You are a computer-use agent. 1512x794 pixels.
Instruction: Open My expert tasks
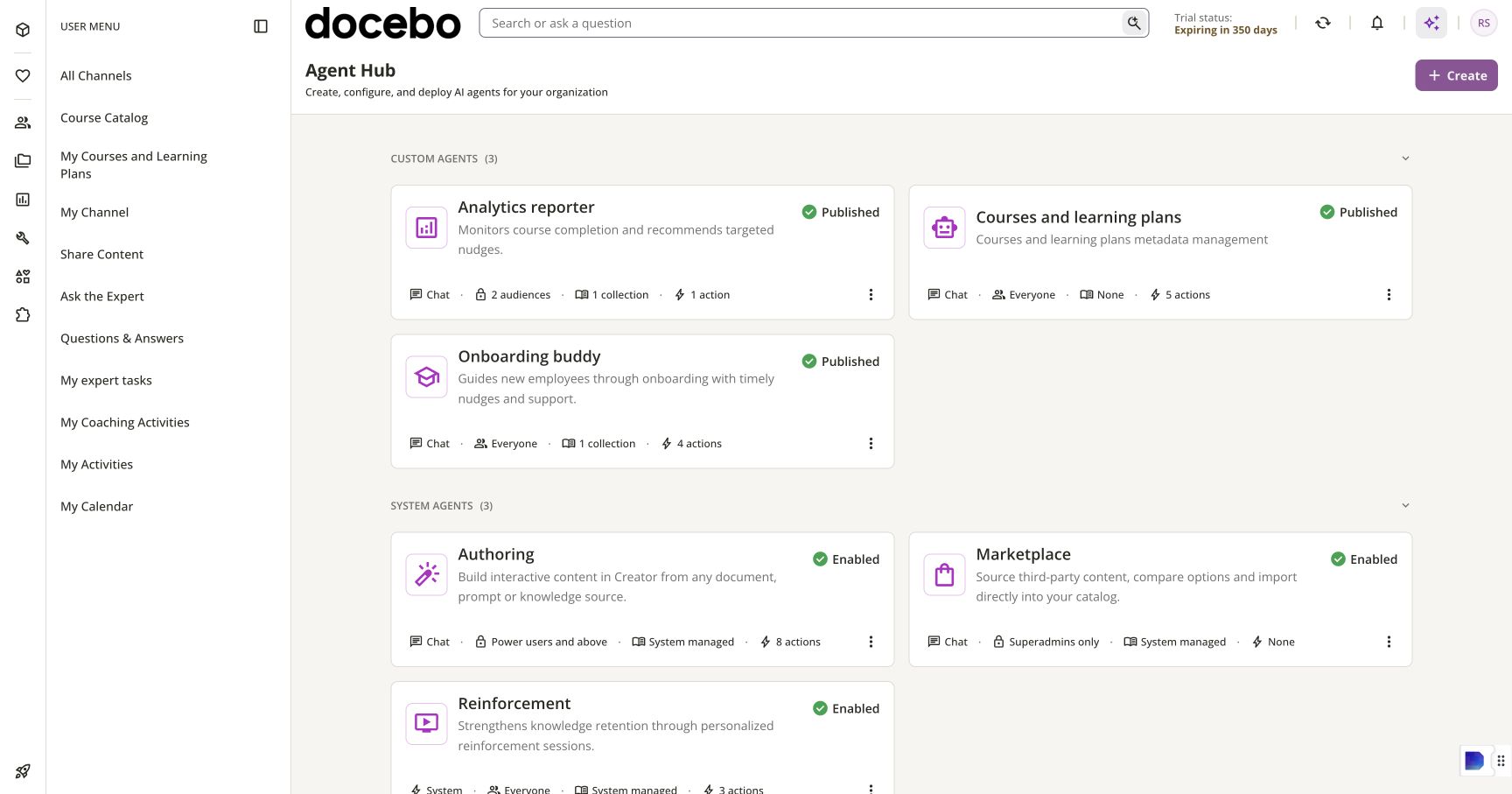coord(106,380)
